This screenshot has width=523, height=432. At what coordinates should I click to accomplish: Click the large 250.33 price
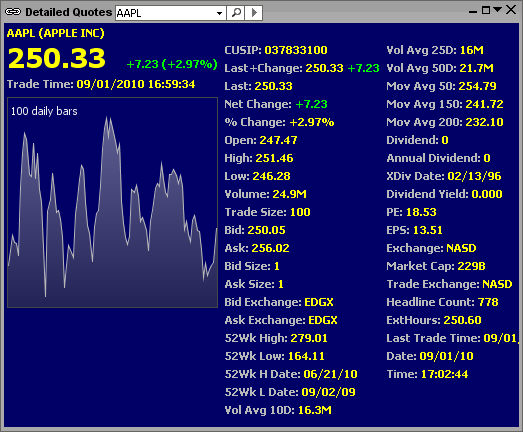(56, 58)
